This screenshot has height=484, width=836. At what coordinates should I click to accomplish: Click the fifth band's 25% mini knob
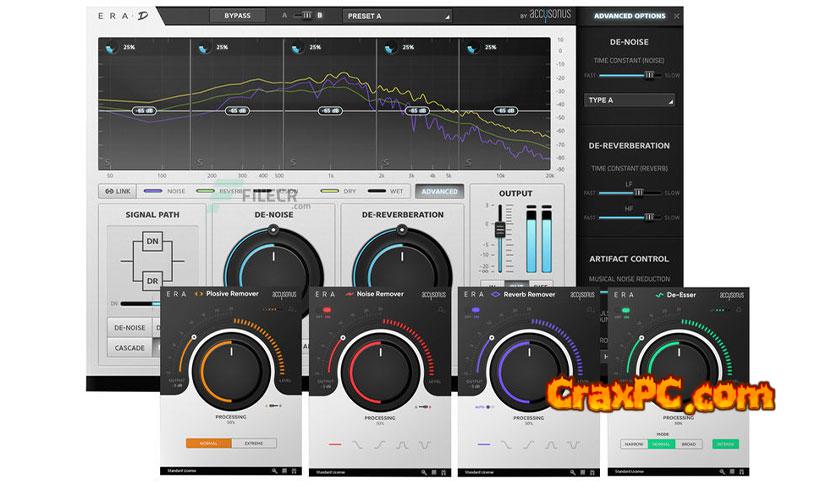click(472, 49)
